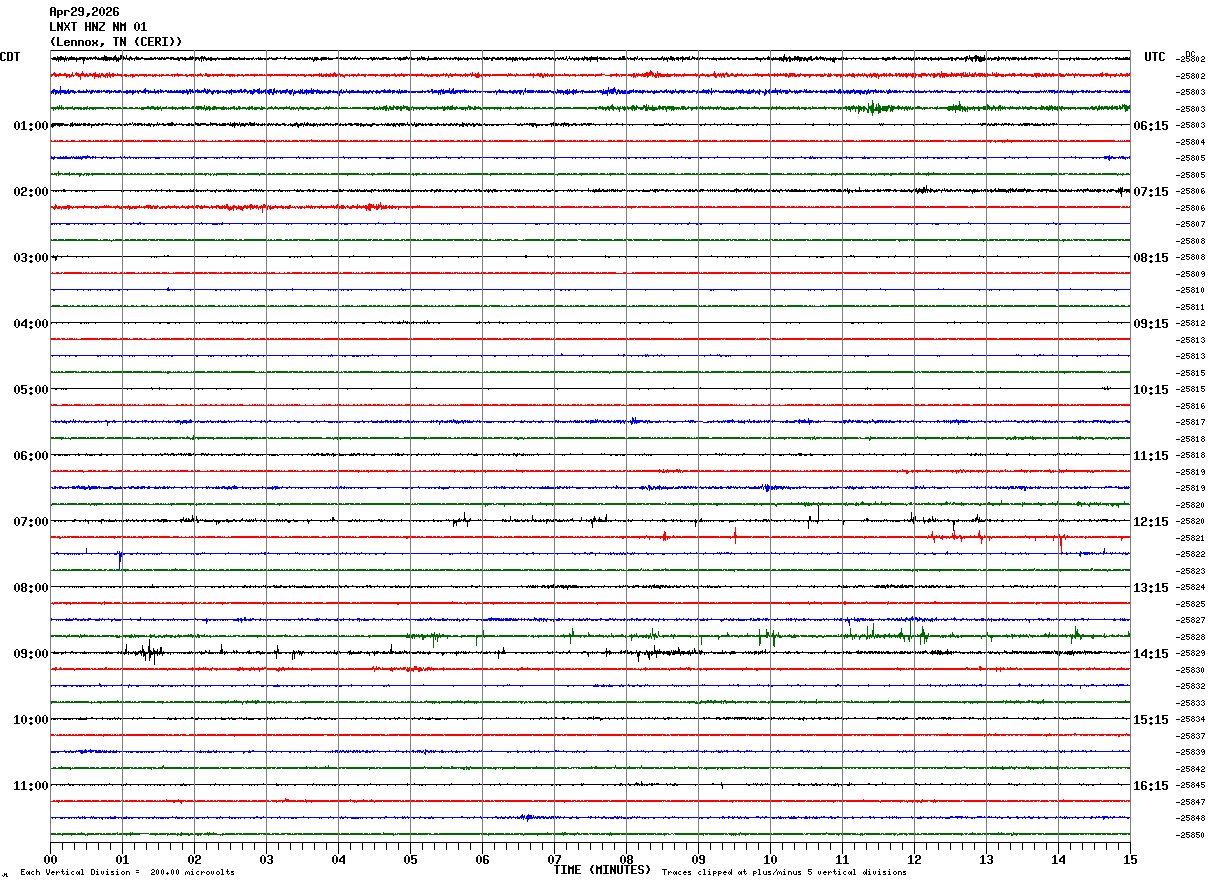Click the minute axis tick label "15"
This screenshot has height=886, width=1210.
coord(1130,859)
